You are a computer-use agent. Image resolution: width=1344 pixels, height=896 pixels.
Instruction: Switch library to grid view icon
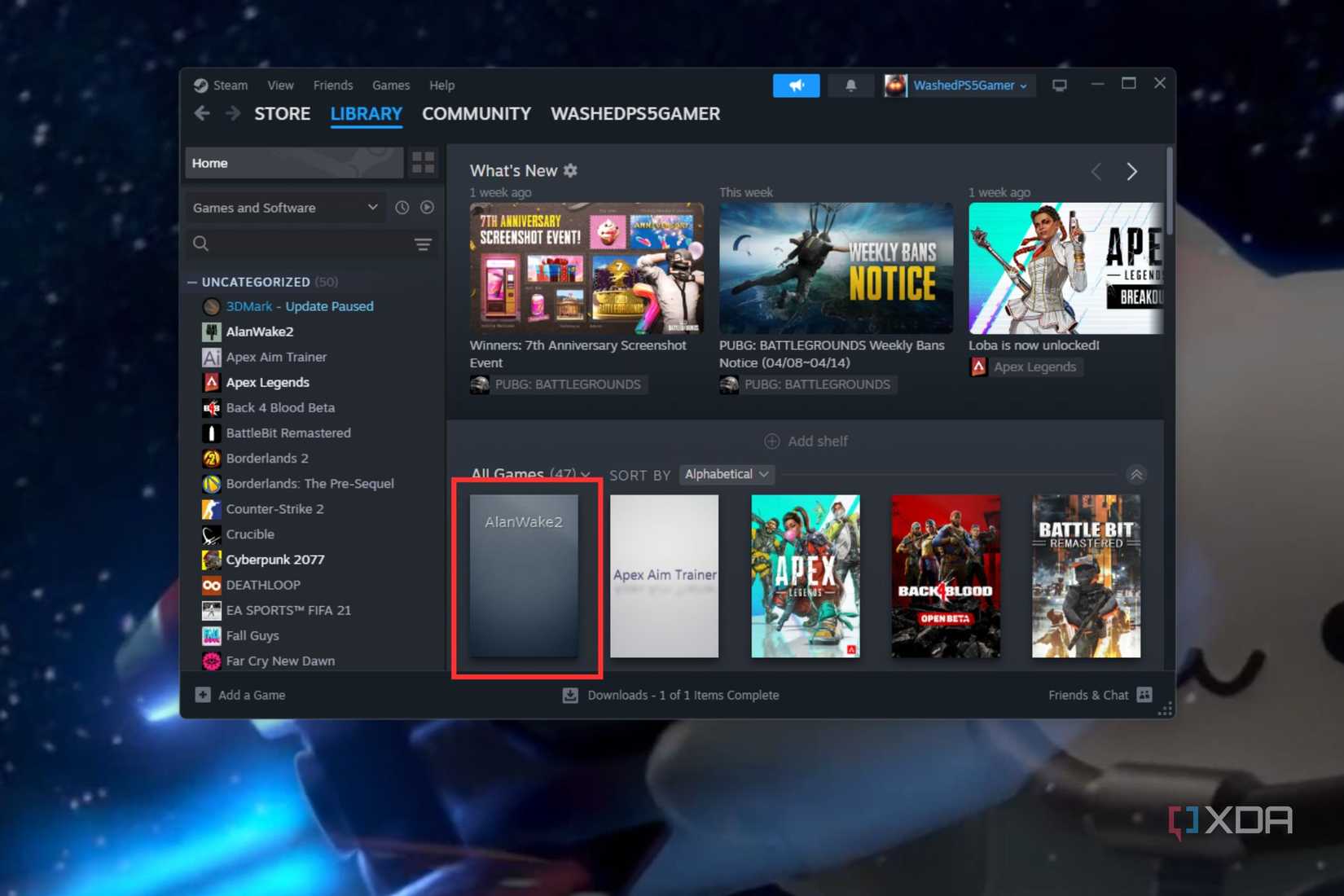click(423, 162)
